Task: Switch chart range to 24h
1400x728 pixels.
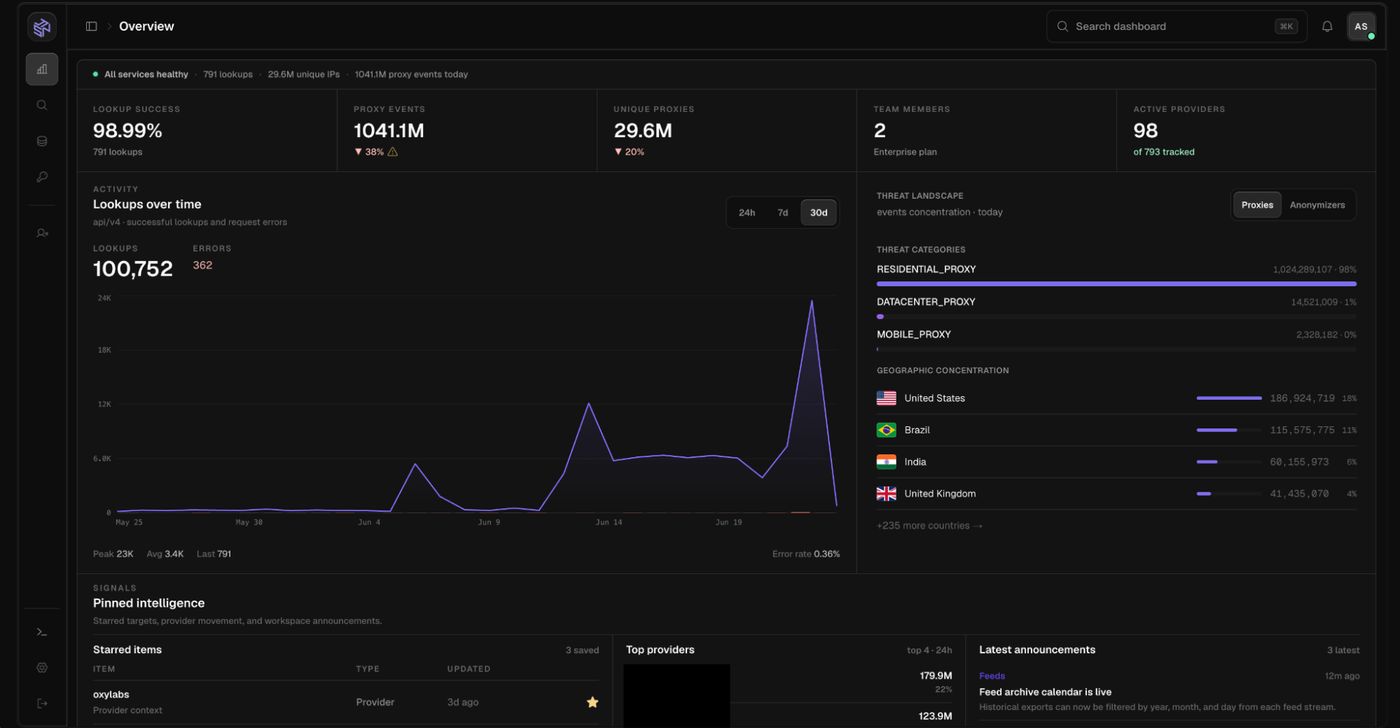Action: [747, 213]
